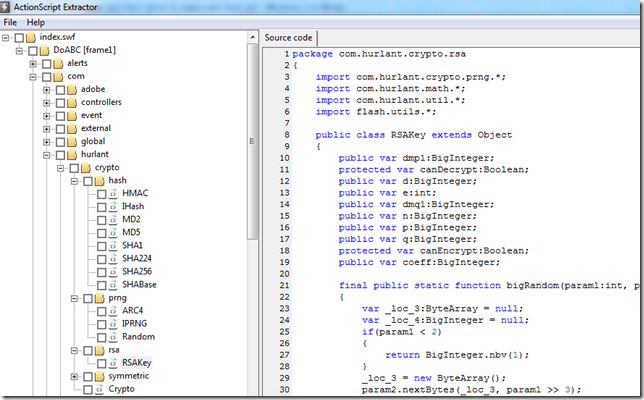Click the SHABase class file icon

click(x=113, y=285)
